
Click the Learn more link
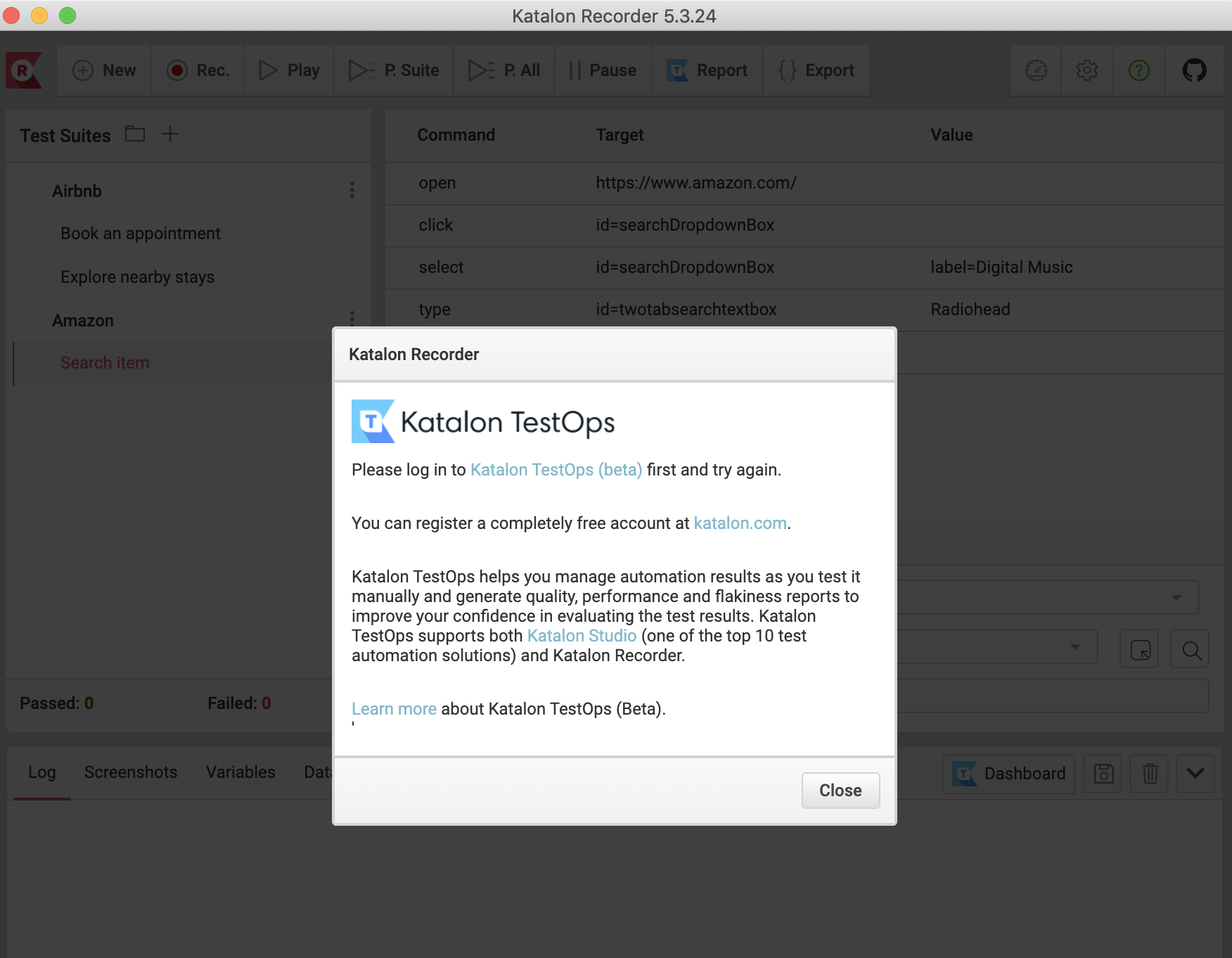point(394,709)
